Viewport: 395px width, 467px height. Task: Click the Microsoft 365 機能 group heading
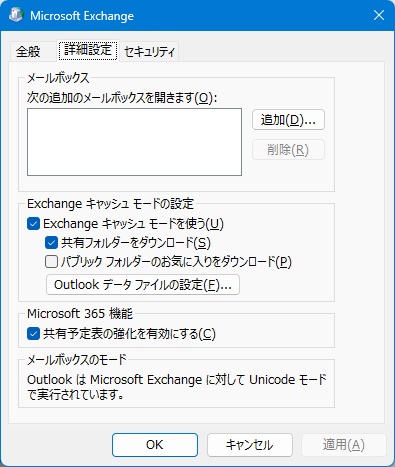(x=80, y=314)
